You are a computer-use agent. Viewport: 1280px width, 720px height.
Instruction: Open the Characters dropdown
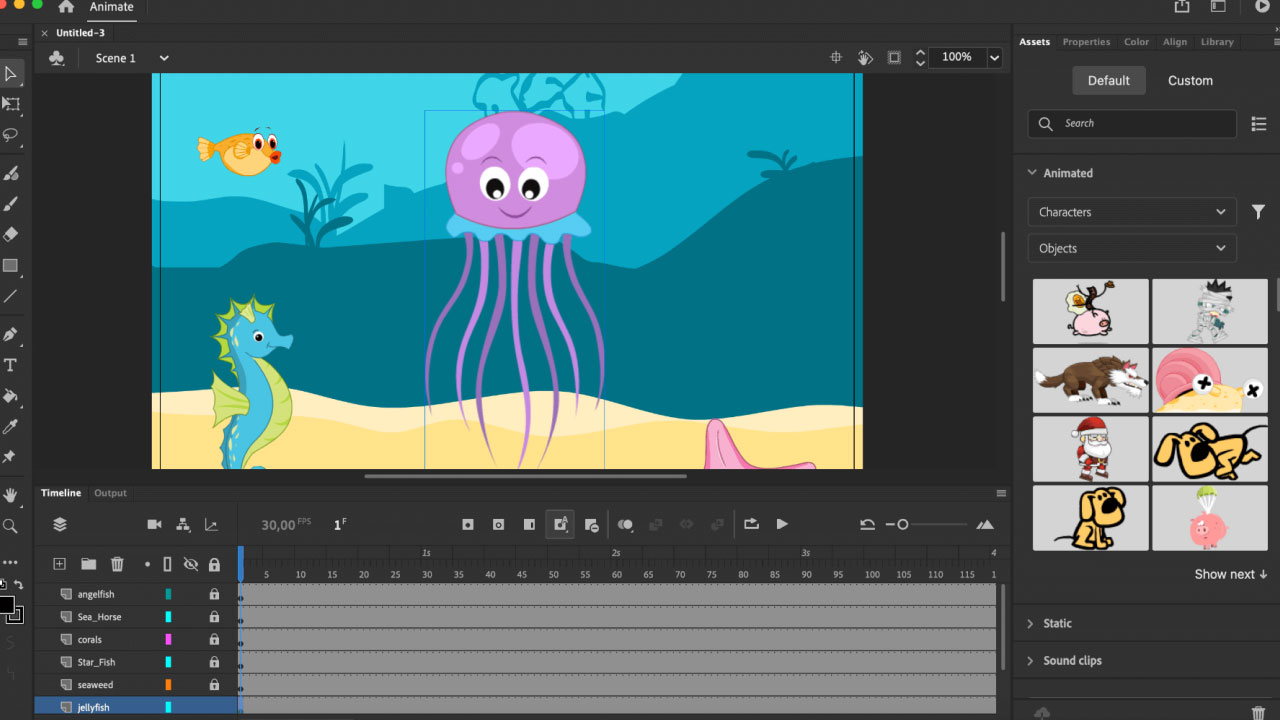(1131, 211)
